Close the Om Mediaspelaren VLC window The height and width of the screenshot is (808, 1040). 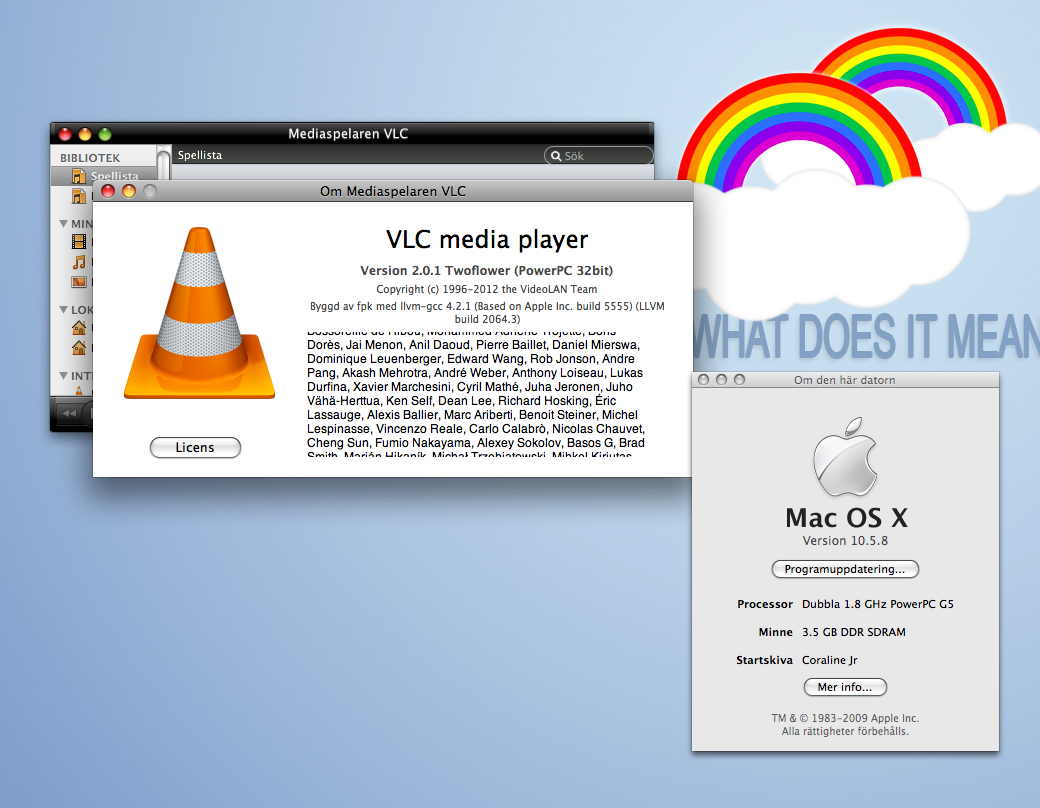click(x=107, y=191)
